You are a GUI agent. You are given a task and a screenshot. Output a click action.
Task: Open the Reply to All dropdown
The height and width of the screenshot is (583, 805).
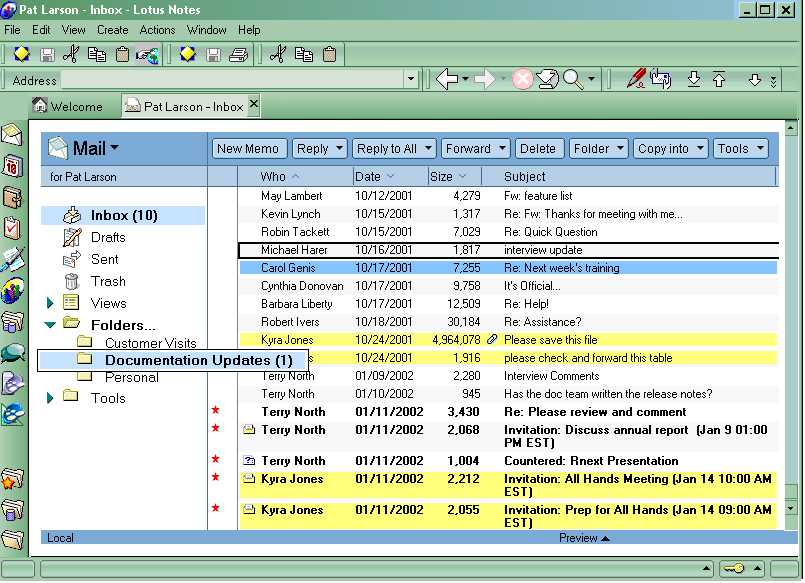(x=394, y=149)
